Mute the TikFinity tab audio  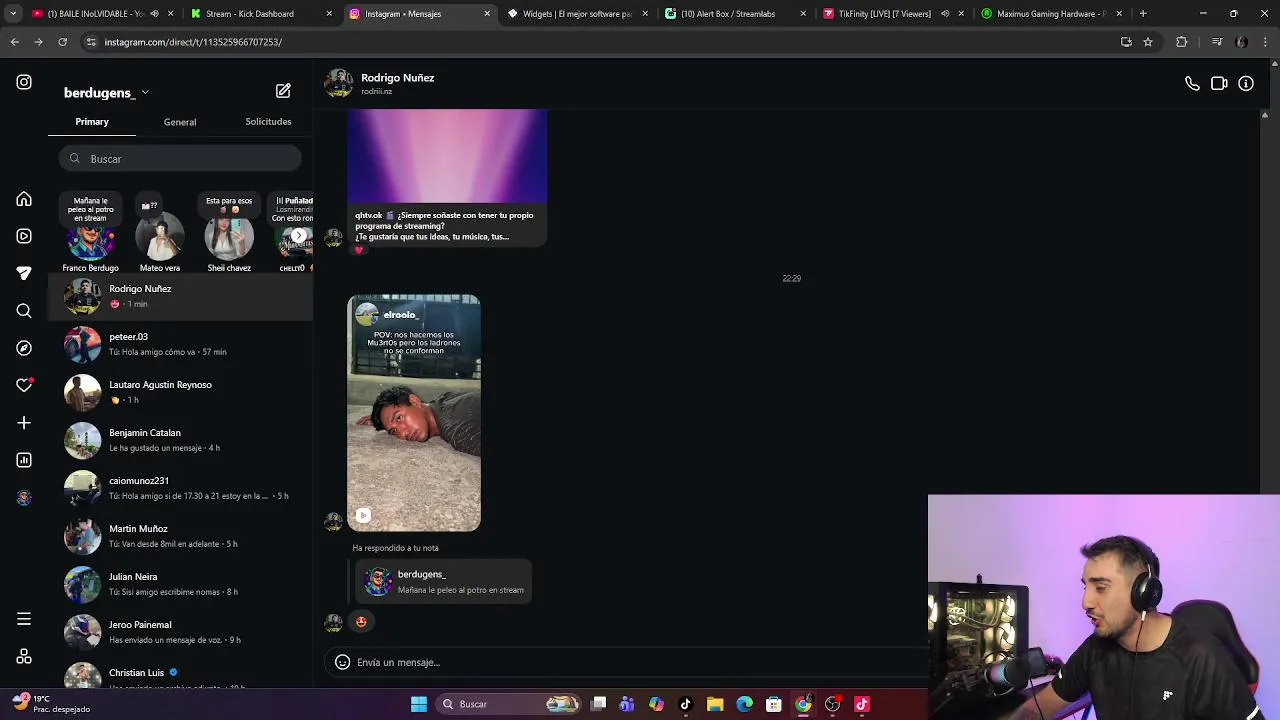pyautogui.click(x=944, y=14)
